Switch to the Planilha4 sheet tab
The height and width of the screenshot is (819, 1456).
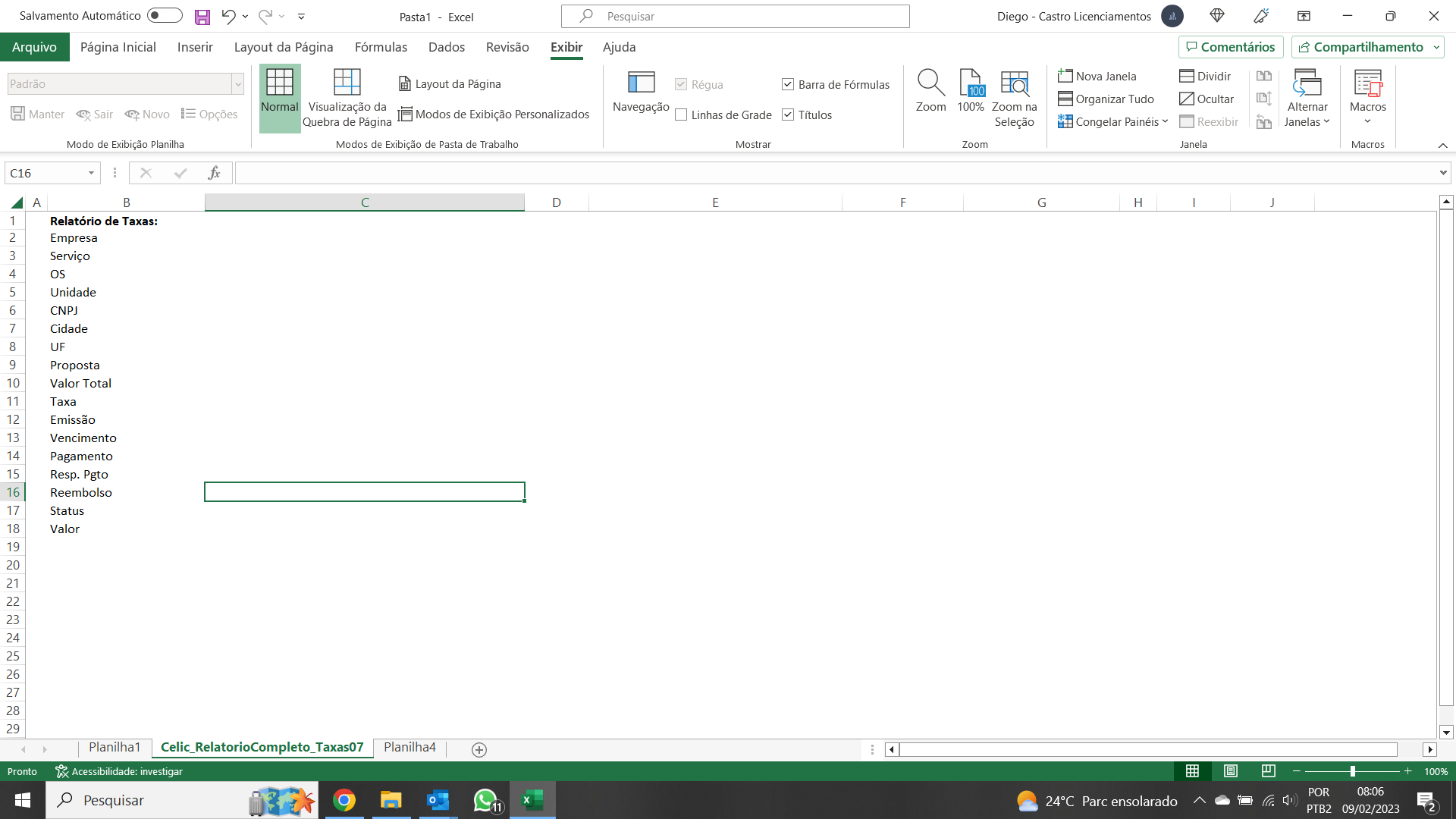tap(409, 748)
